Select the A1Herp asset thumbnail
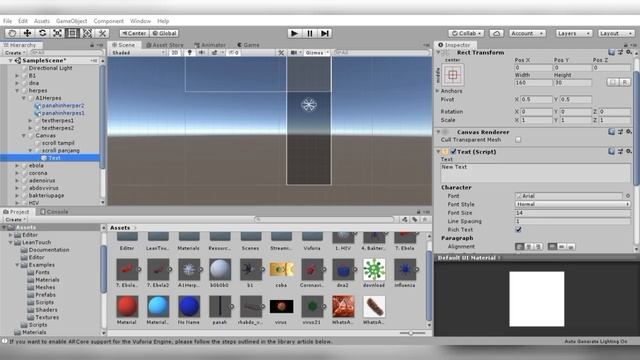The image size is (640, 360). 189,270
